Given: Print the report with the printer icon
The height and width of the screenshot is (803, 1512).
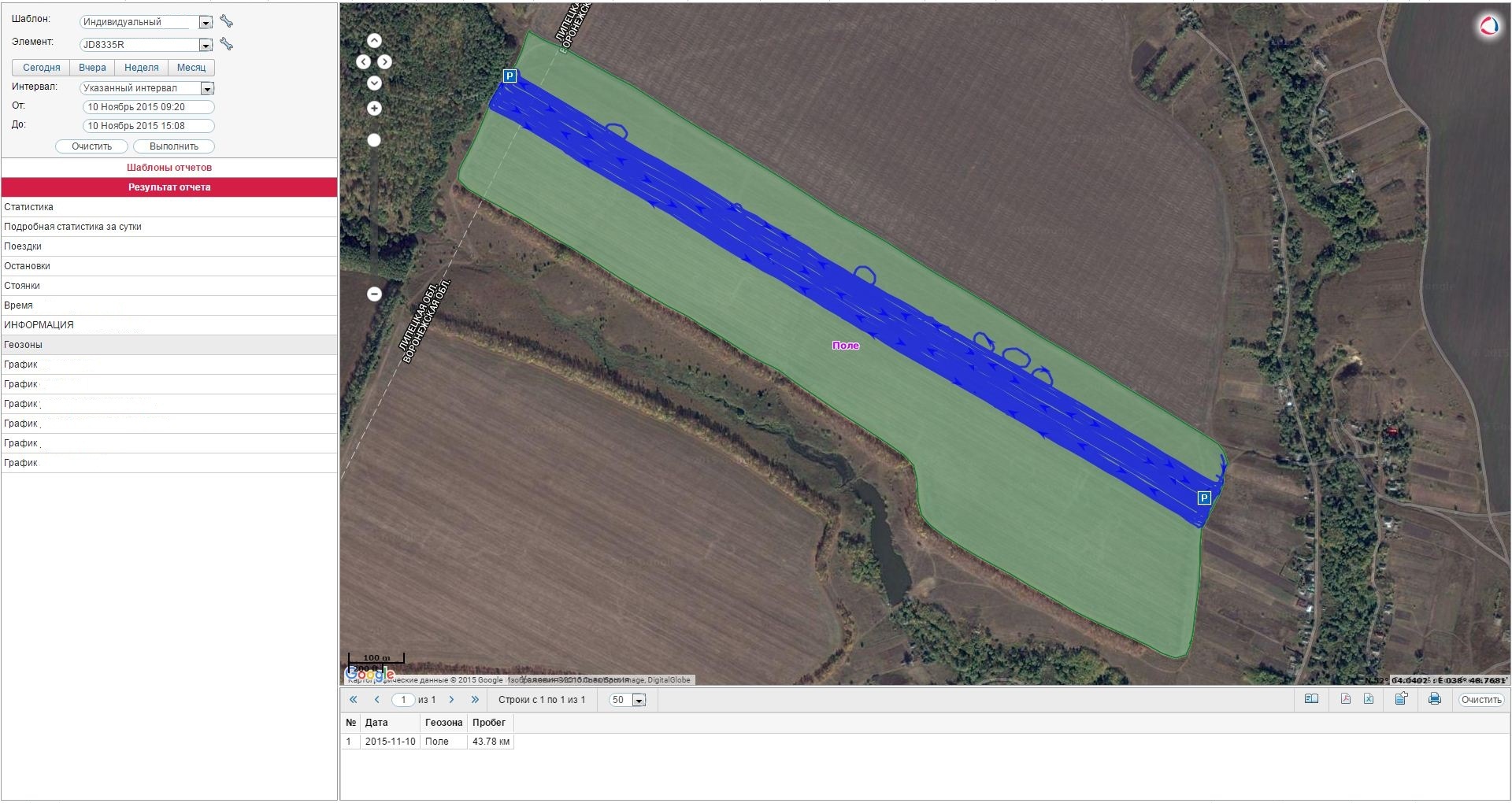Looking at the screenshot, I should tap(1434, 699).
